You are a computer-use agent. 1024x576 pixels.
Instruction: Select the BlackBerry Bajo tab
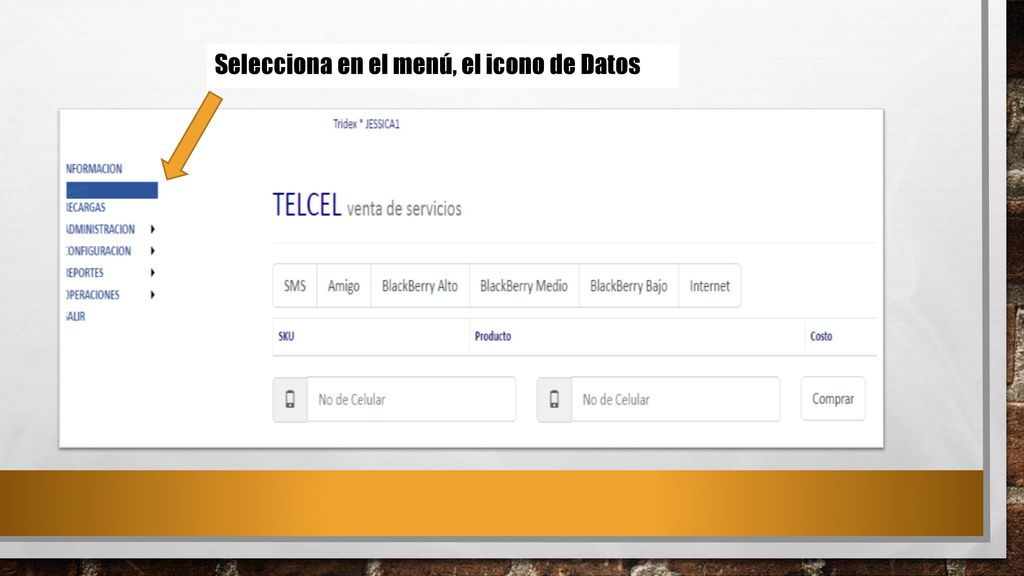[629, 285]
